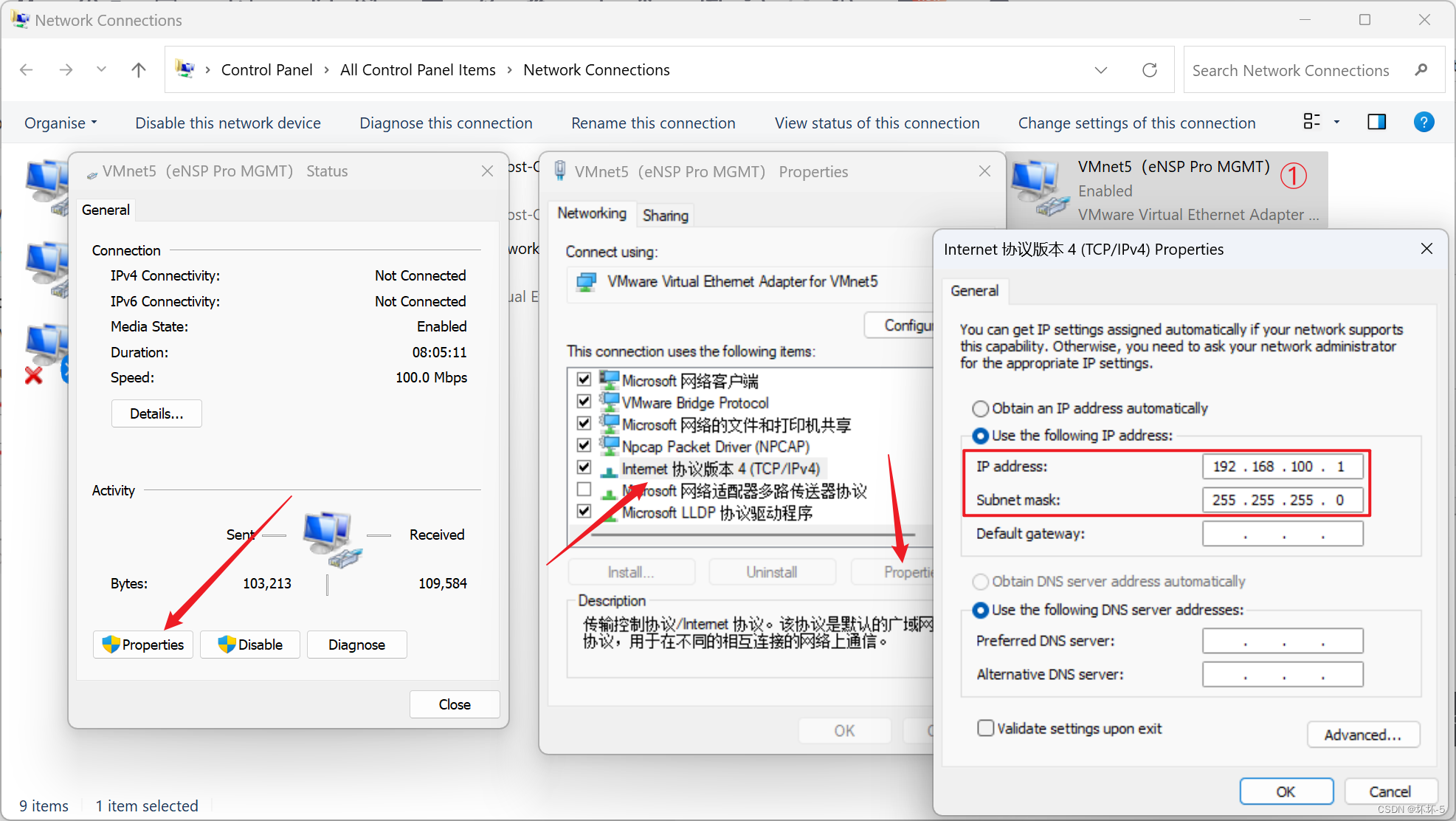Click the Subnet mask field
The width and height of the screenshot is (1456, 821).
point(1283,500)
